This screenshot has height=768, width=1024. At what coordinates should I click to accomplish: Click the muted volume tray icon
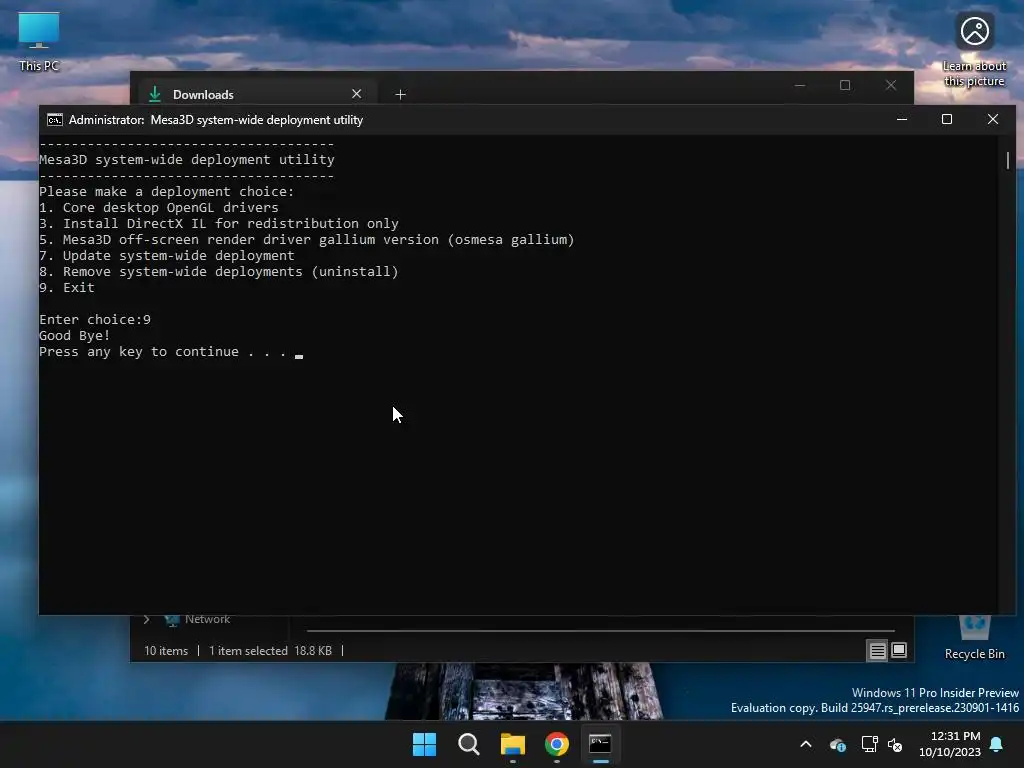pos(895,744)
